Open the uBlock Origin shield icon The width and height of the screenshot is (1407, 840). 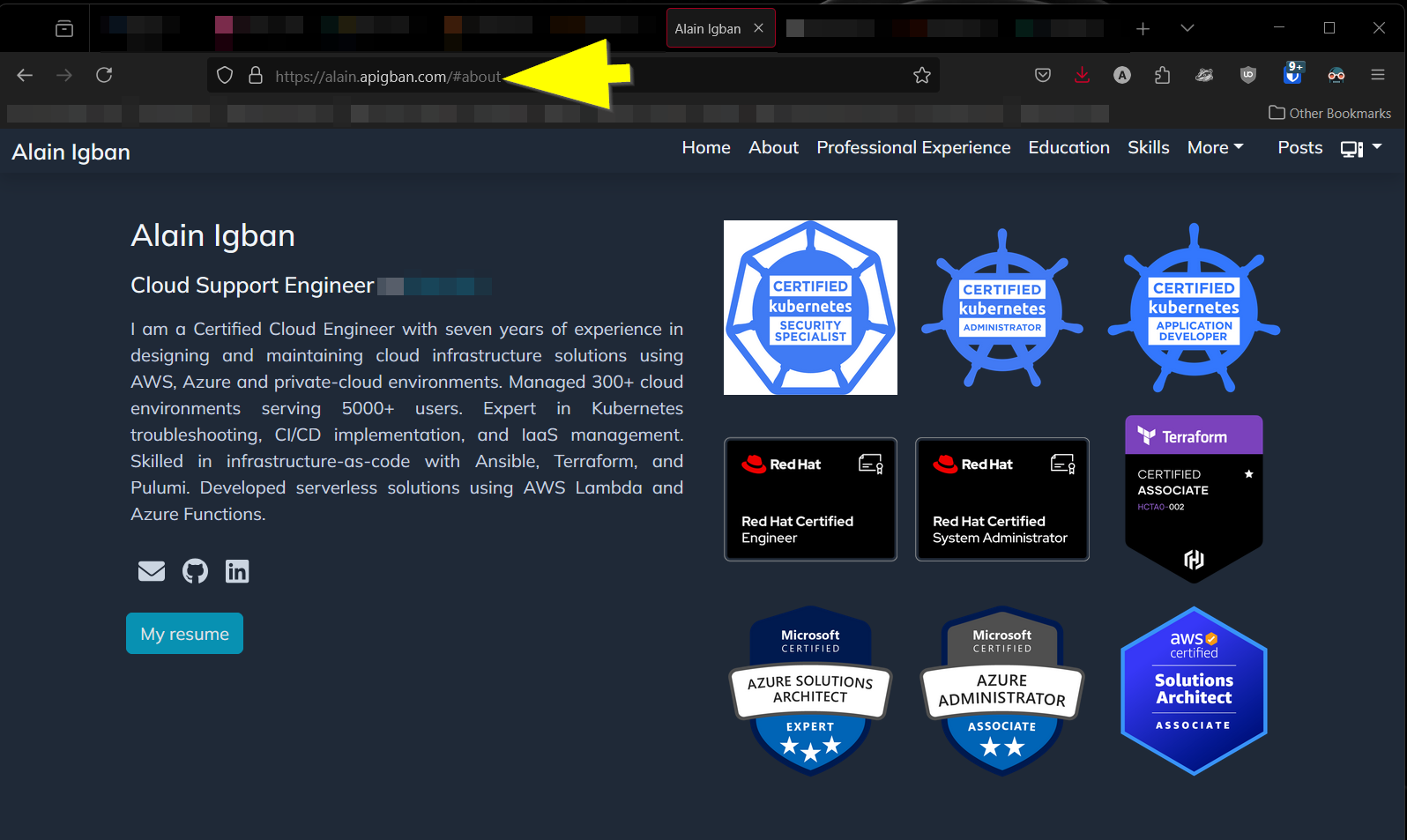[x=1247, y=76]
